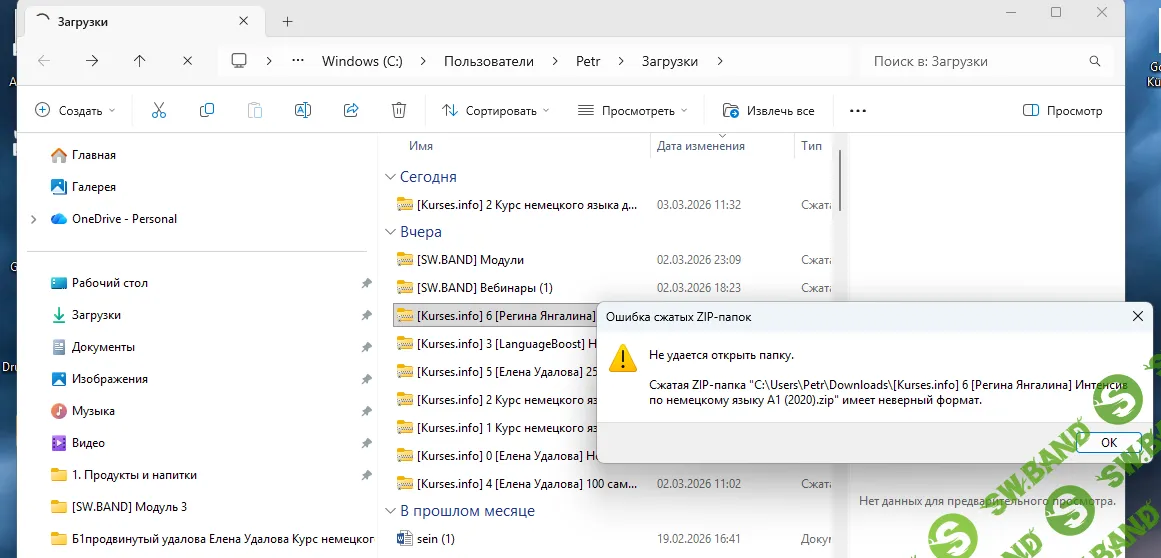
Task: Open Документы in the sidebar
Action: (x=103, y=347)
